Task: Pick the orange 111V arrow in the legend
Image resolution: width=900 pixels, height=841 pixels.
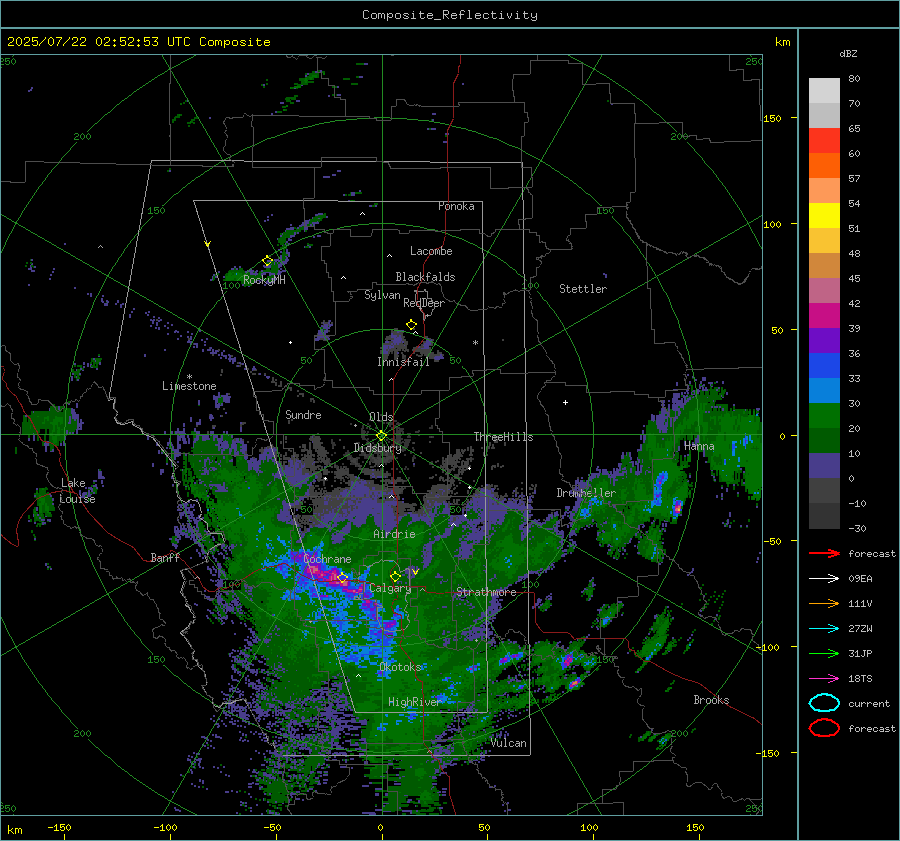Action: pos(824,603)
